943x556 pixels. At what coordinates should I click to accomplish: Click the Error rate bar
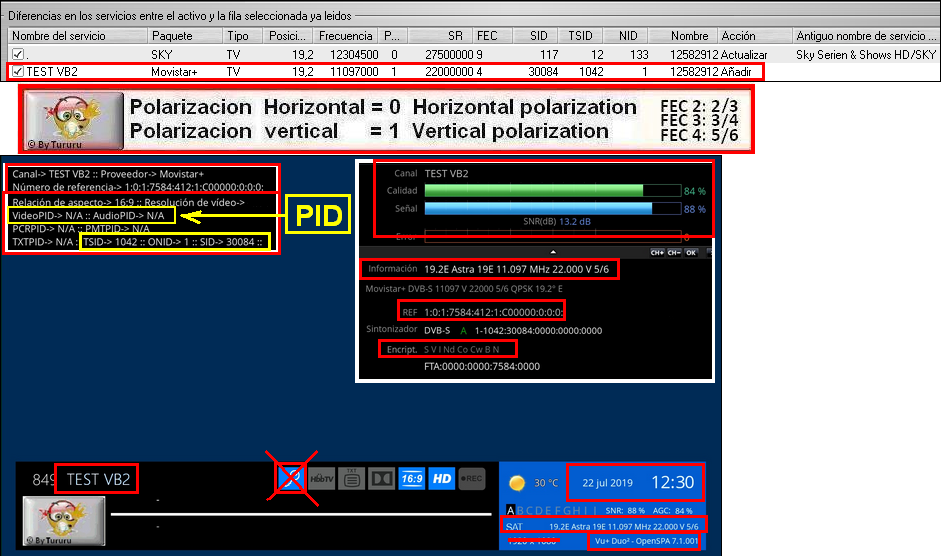coord(553,236)
